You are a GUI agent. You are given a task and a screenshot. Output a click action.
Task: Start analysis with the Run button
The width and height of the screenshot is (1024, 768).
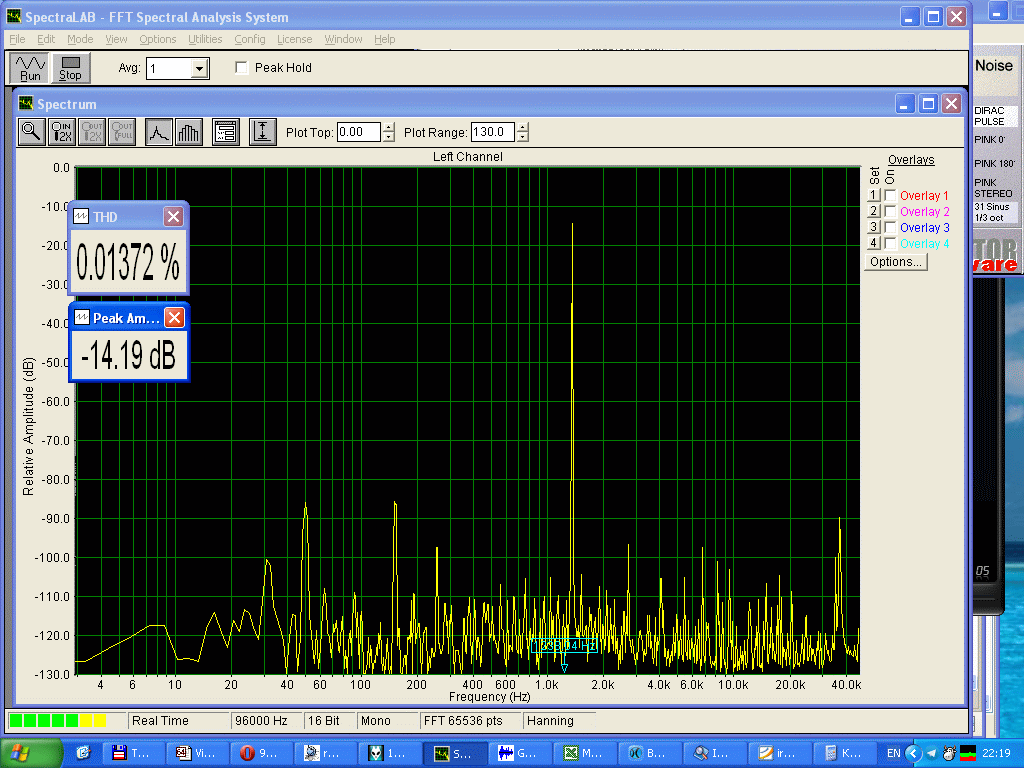(x=29, y=68)
